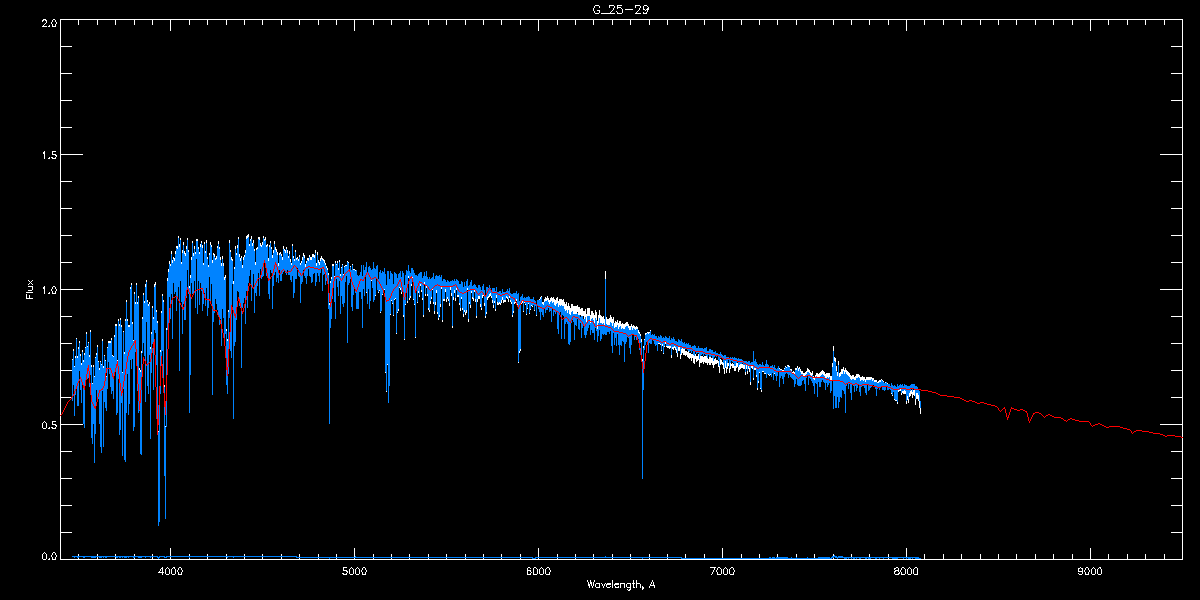Click the 6000 wavelength tick label
The image size is (1200, 600).
pyautogui.click(x=539, y=571)
